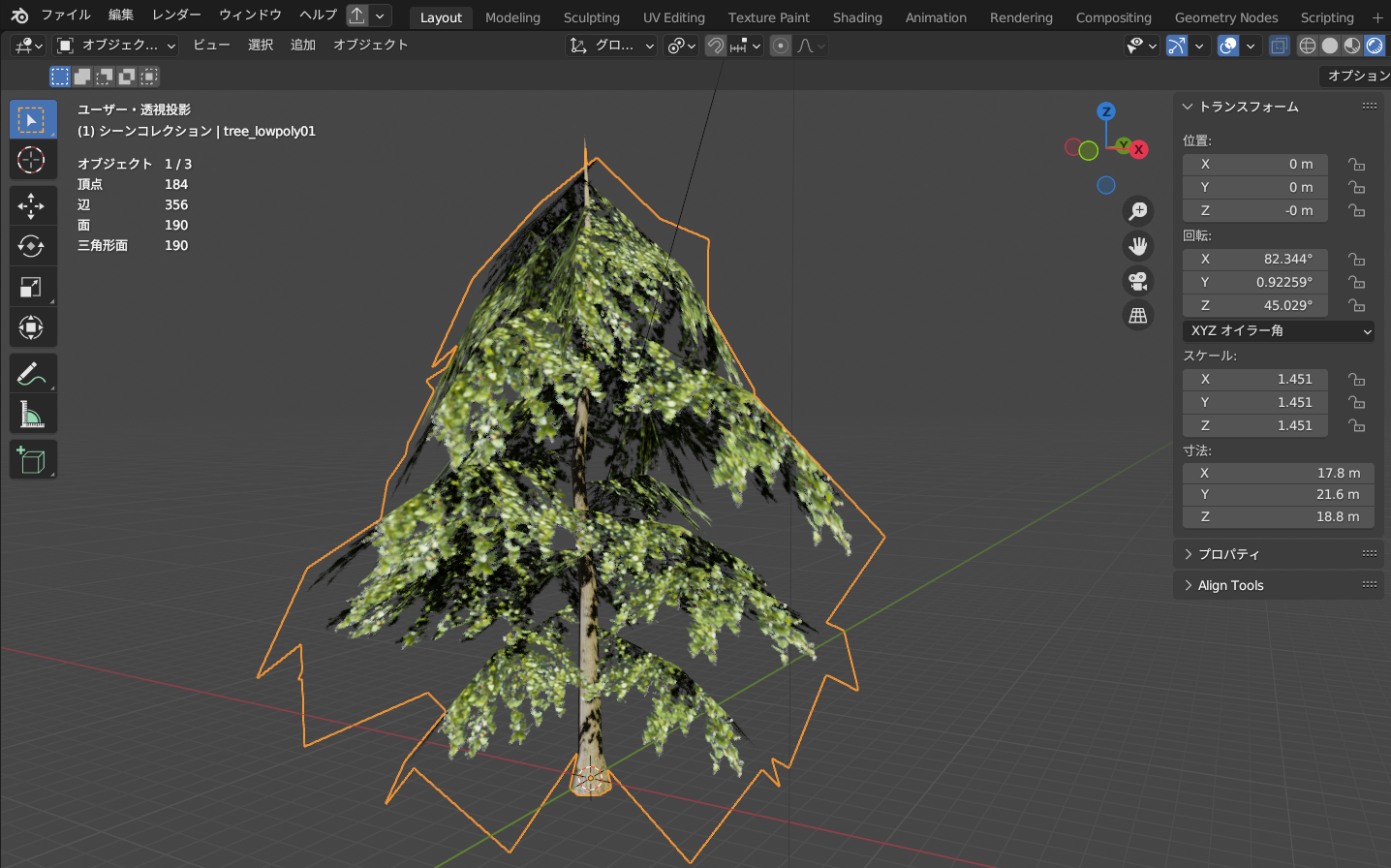Click the zoom magnifier in viewport controls
The width and height of the screenshot is (1391, 868).
pos(1138,211)
